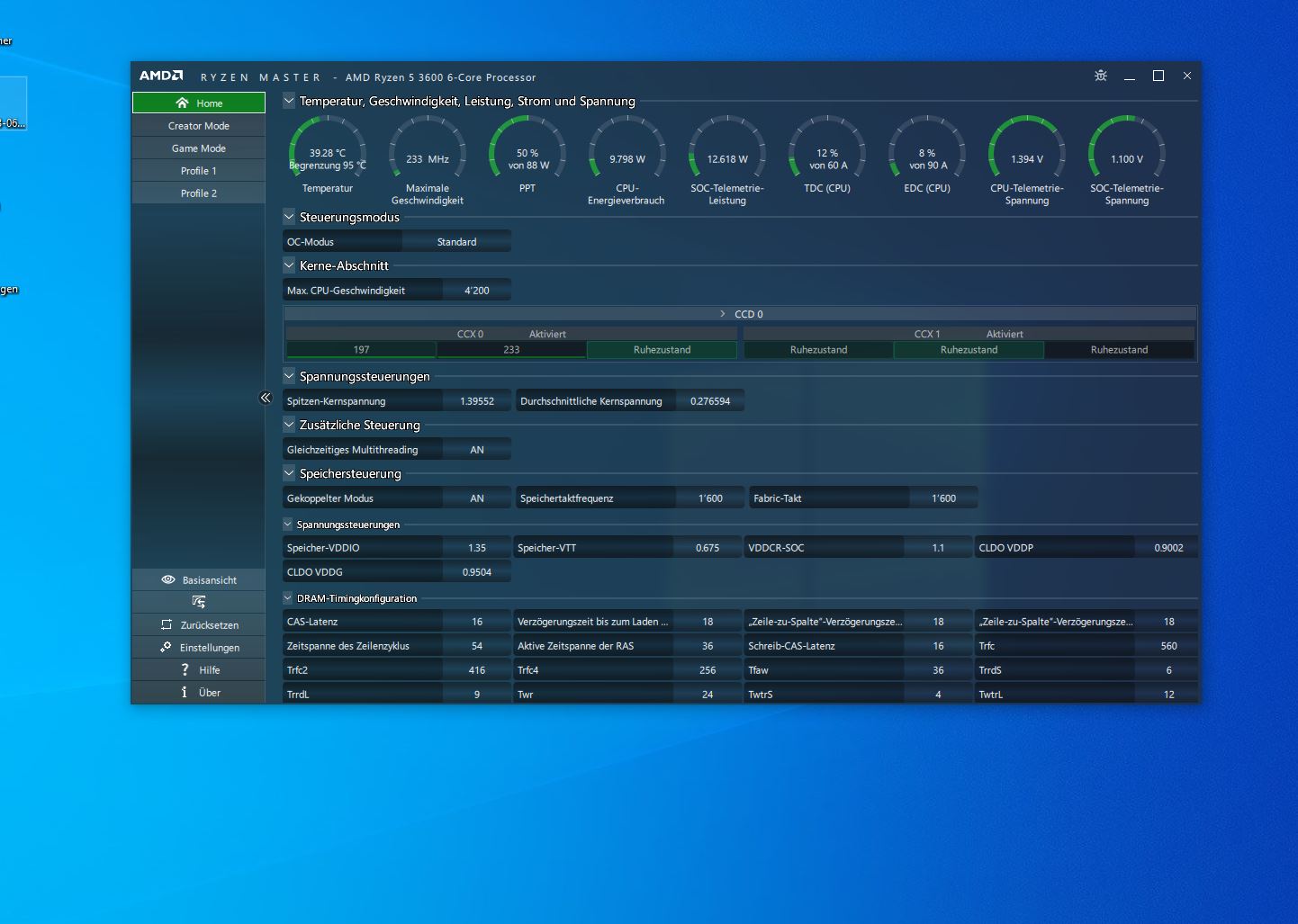Collapse Temperatur, Geschwindigkeit section
The height and width of the screenshot is (924, 1298).
click(x=289, y=101)
